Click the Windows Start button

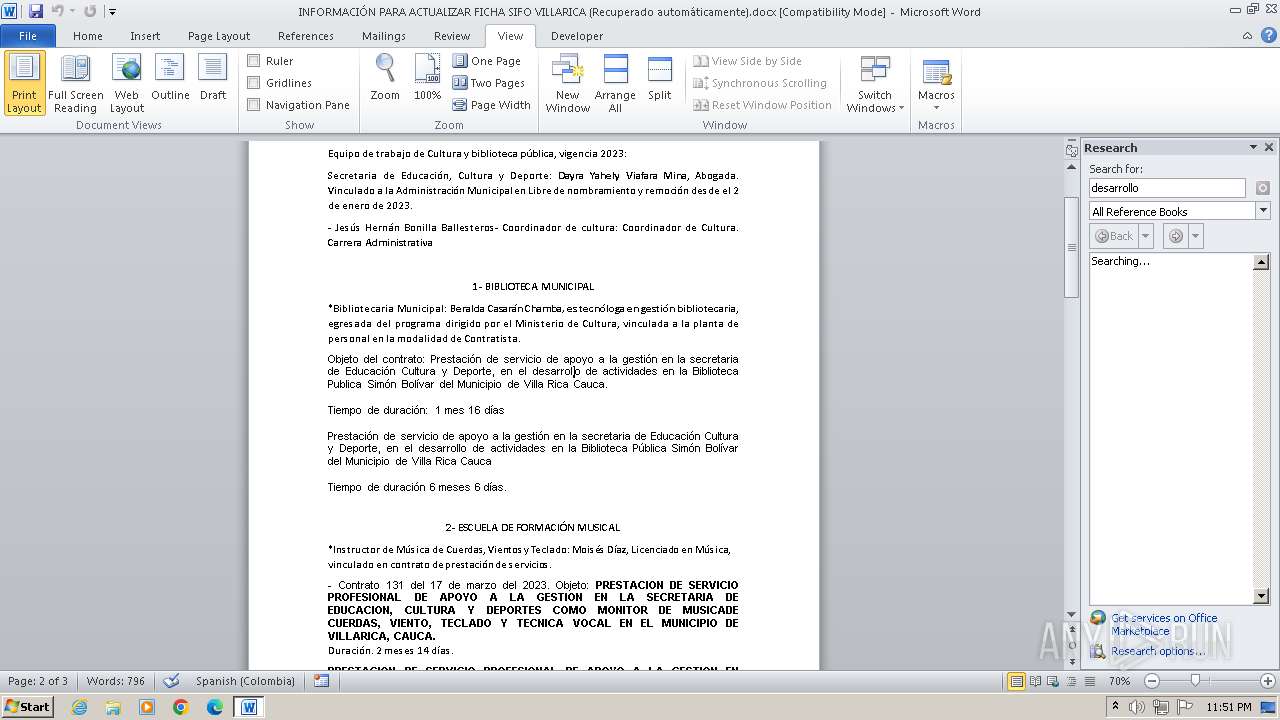tap(27, 707)
